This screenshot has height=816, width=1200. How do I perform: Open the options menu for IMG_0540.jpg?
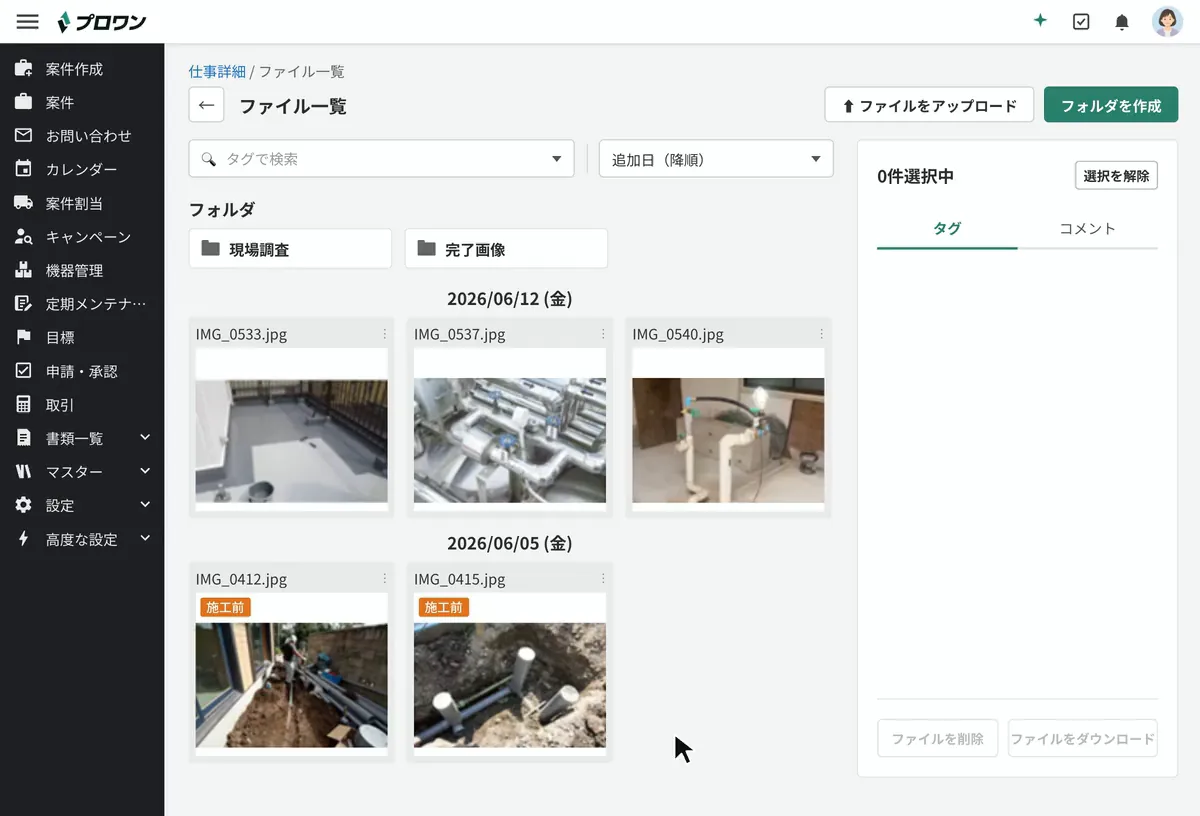822,334
